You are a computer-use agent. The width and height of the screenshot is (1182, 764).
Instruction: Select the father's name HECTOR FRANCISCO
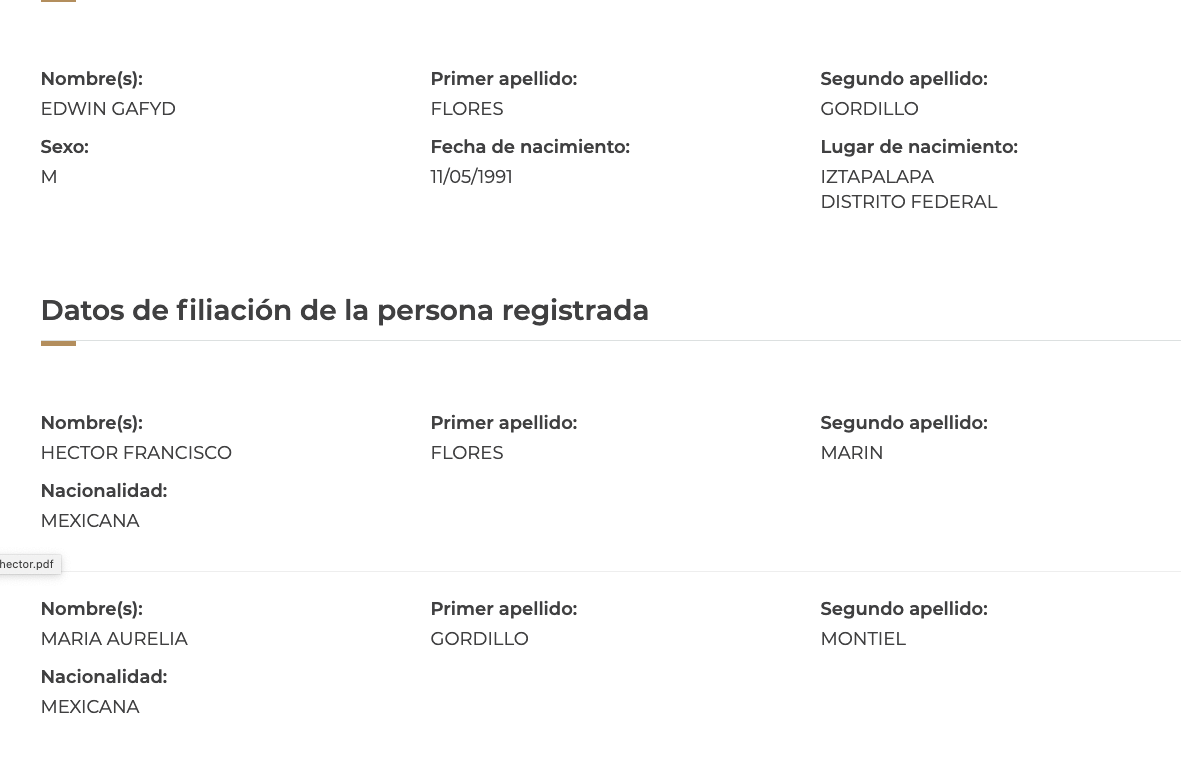[x=136, y=453]
